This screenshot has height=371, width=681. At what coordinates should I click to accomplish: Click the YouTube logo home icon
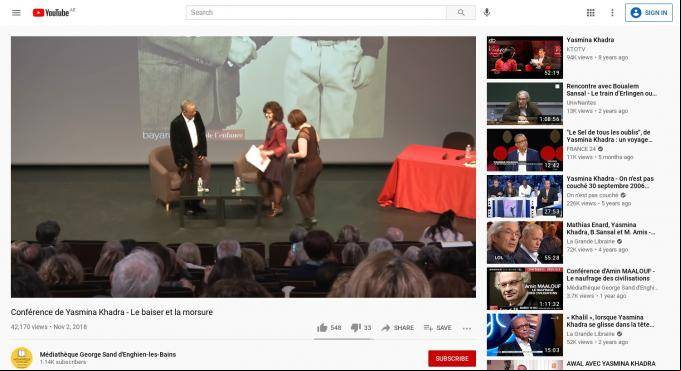51,13
